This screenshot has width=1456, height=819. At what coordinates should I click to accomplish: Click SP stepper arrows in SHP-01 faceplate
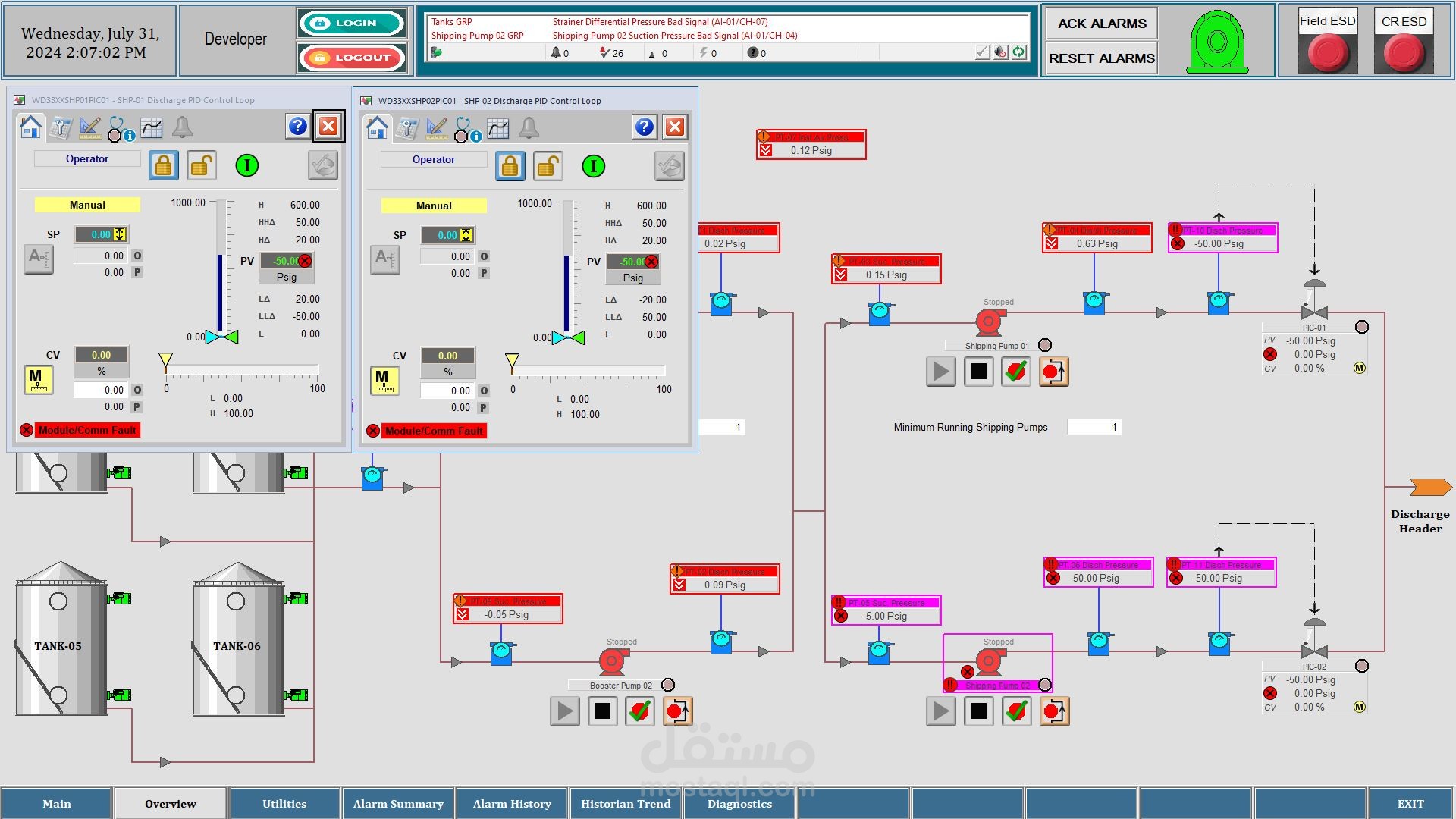120,234
